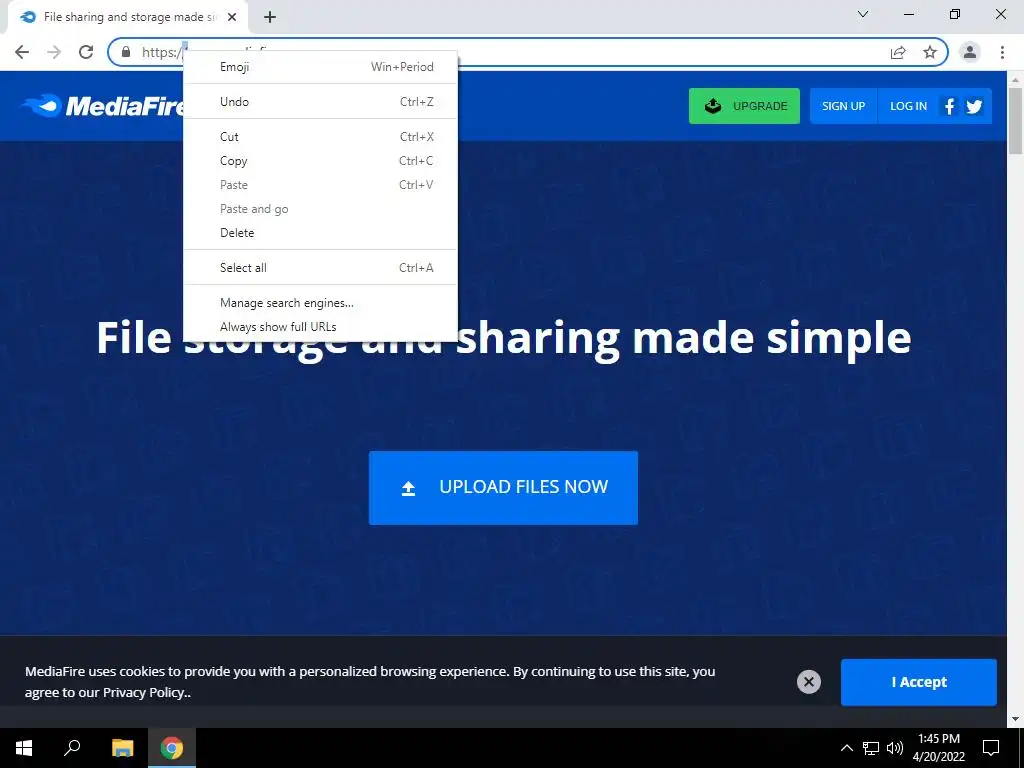Select Undo in the context menu

tap(320, 102)
